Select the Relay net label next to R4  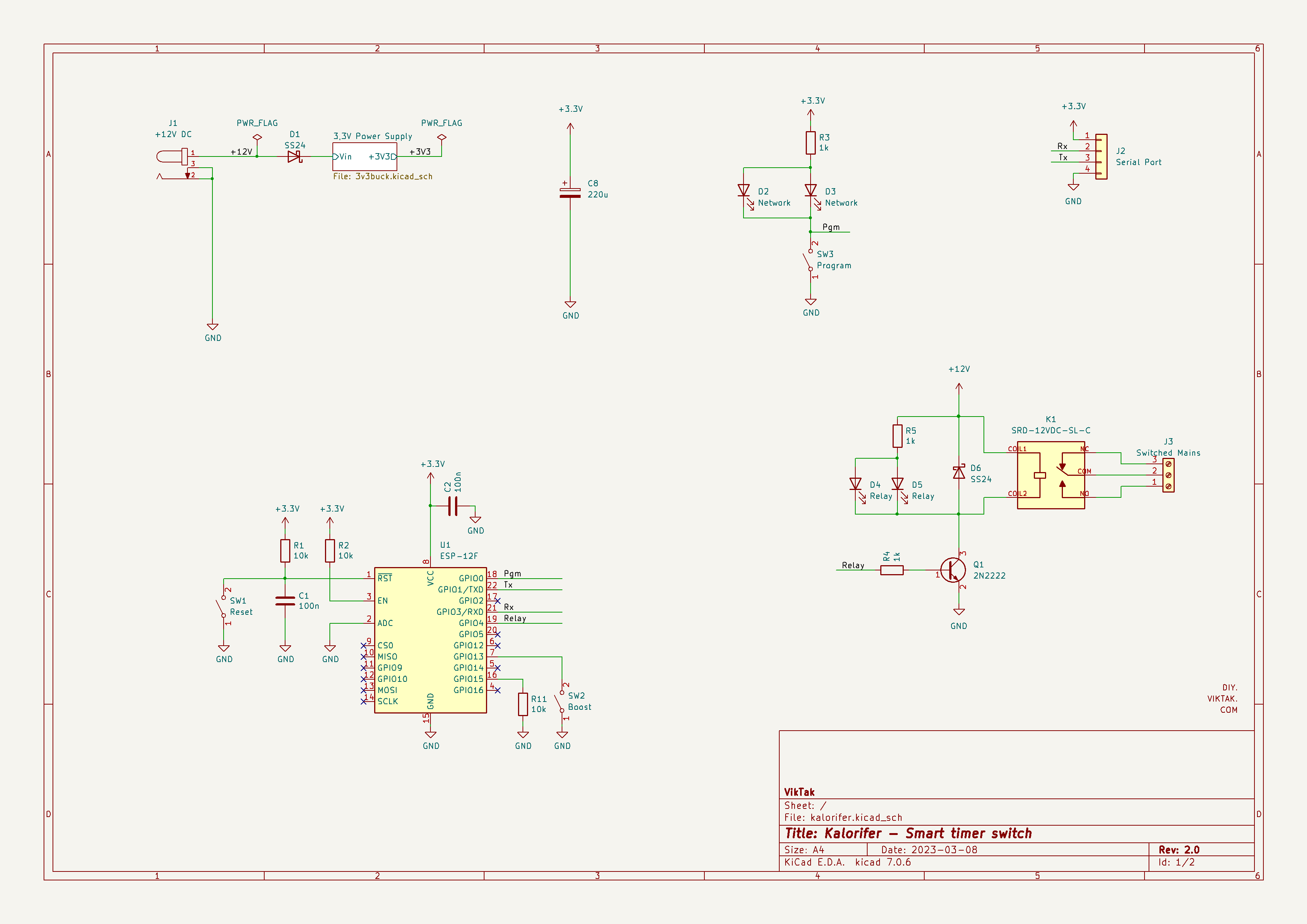pos(853,565)
